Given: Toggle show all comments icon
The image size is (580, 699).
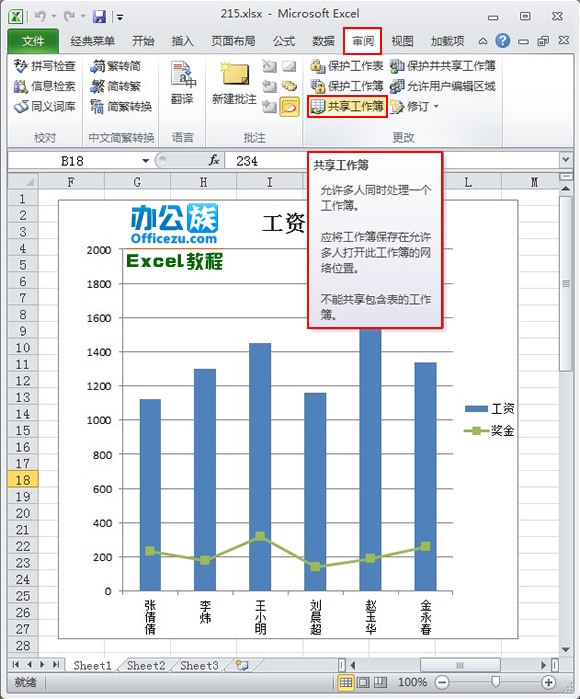Looking at the screenshot, I should [x=289, y=86].
